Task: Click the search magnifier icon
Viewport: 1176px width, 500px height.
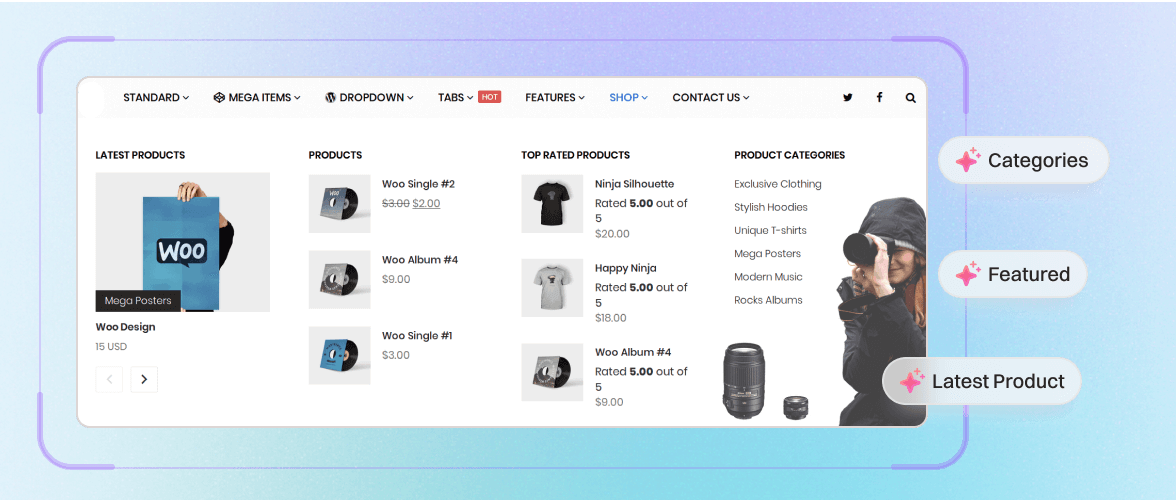Action: pyautogui.click(x=910, y=97)
